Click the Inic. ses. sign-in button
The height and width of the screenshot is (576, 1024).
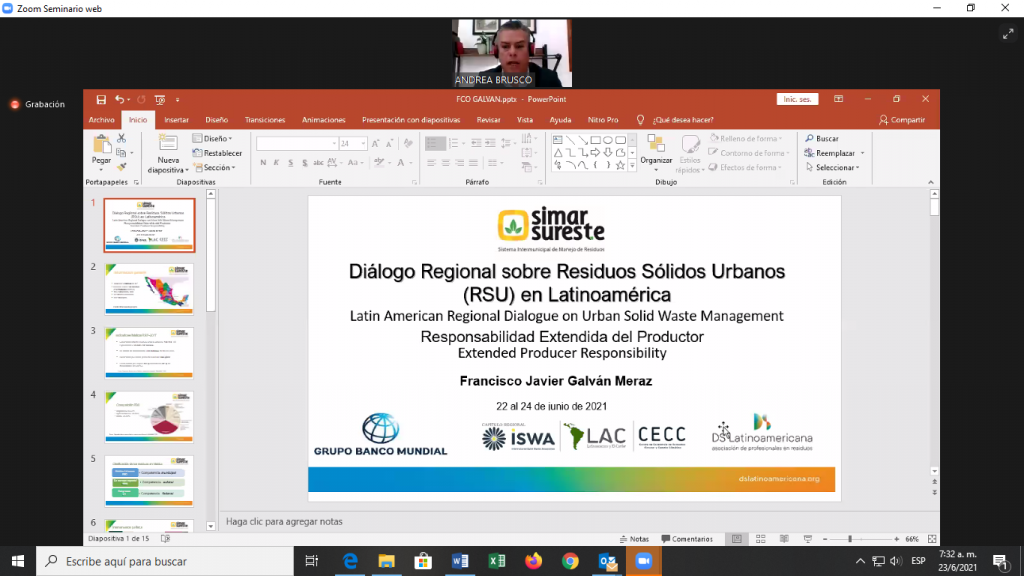[x=797, y=99]
